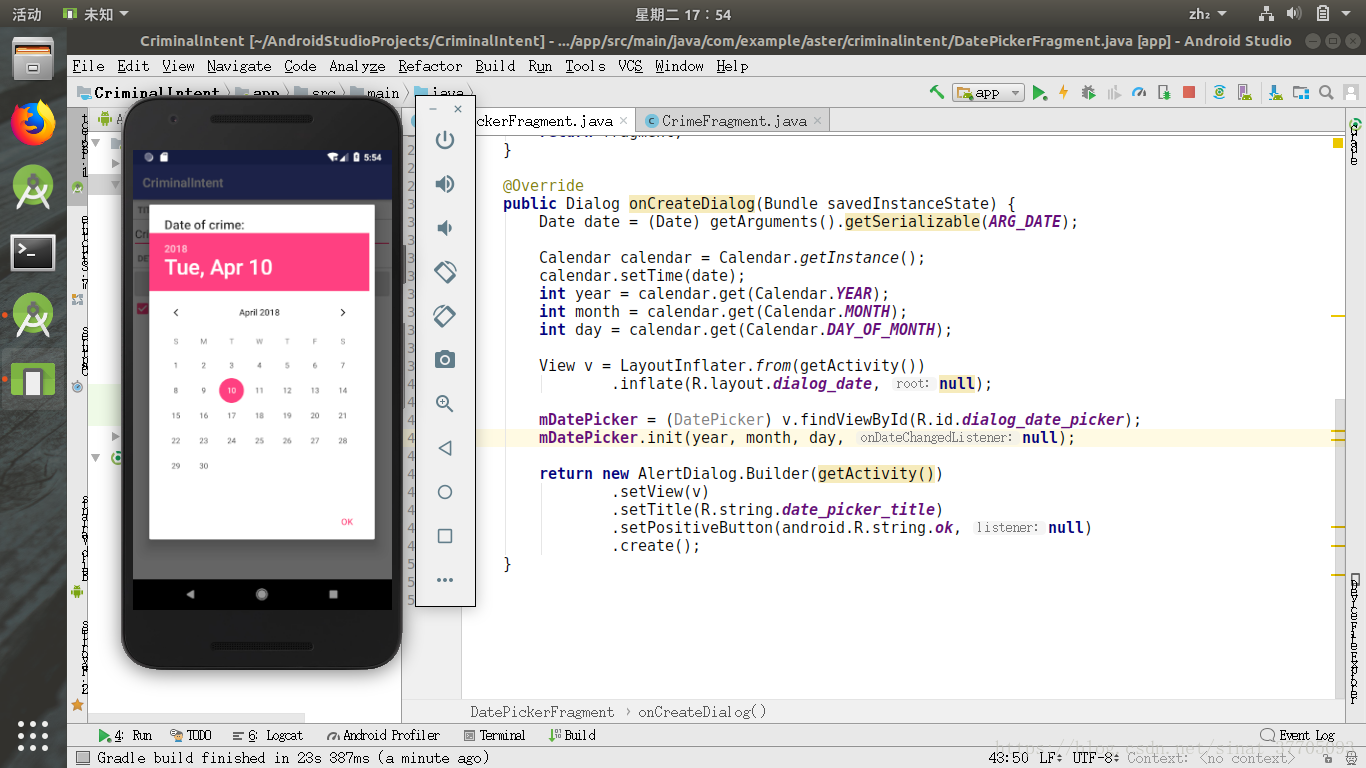Open Project Structure icon in the toolbar
Image resolution: width=1366 pixels, height=768 pixels.
1301,92
